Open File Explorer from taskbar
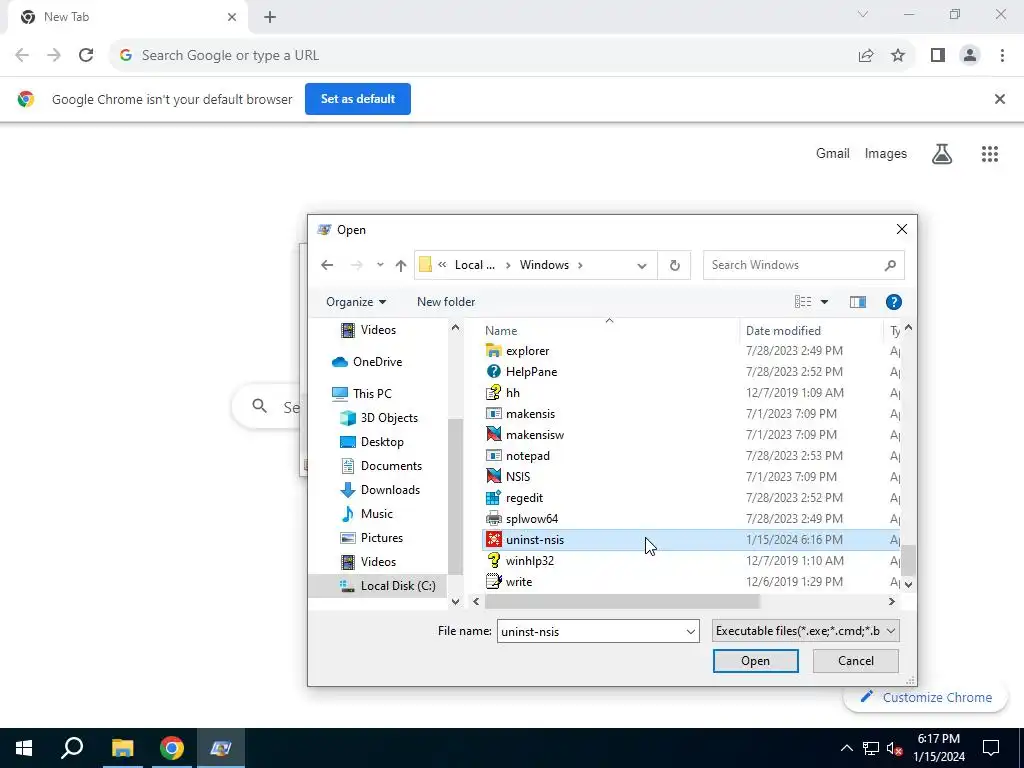Viewport: 1024px width, 768px height. 122,748
